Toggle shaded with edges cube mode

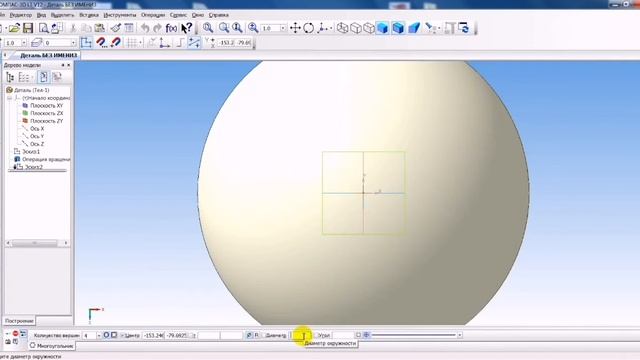(x=398, y=28)
